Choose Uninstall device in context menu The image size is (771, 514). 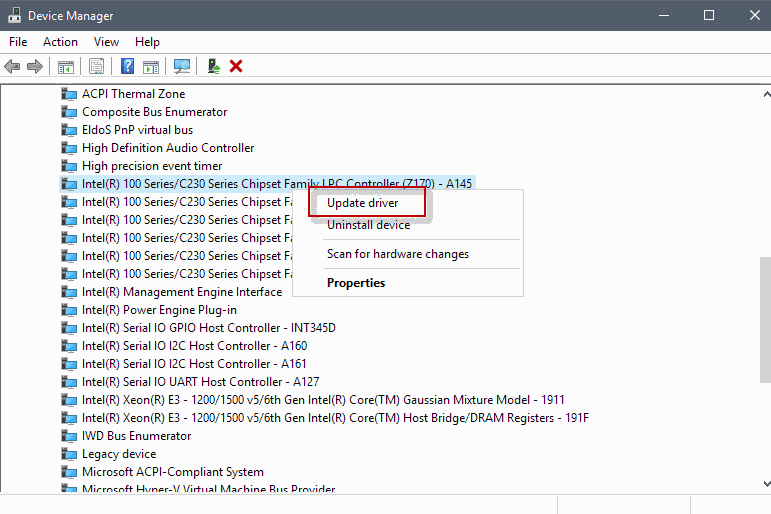point(369,225)
